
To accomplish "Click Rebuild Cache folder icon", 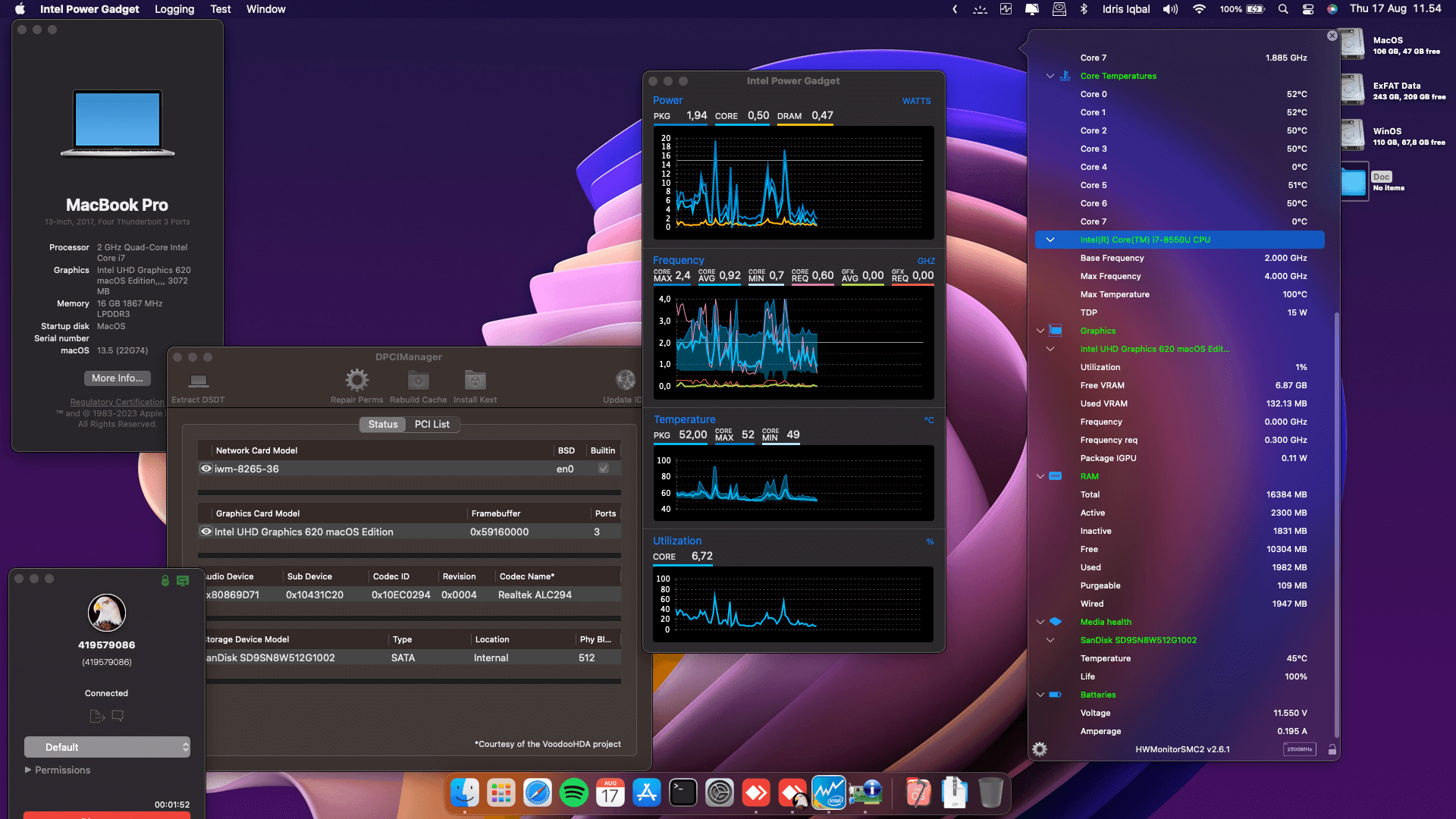I will pyautogui.click(x=419, y=380).
